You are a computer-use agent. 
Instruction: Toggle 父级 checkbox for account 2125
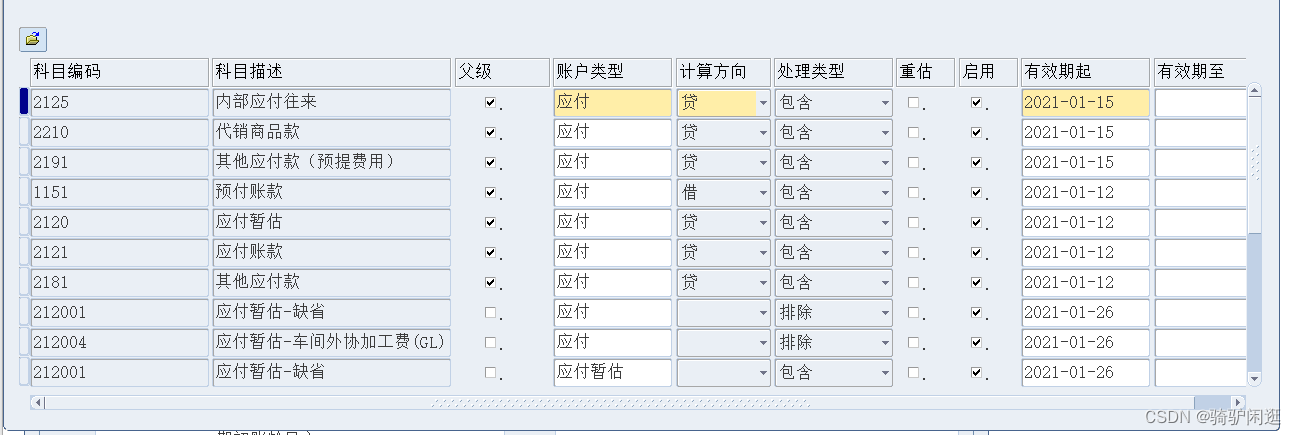coord(490,102)
